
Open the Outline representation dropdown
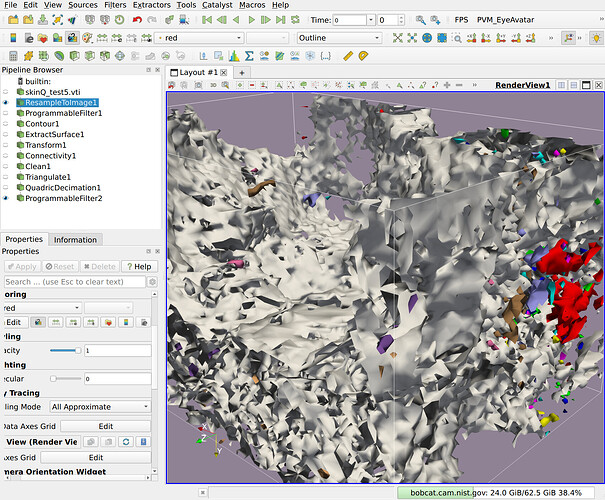point(338,38)
